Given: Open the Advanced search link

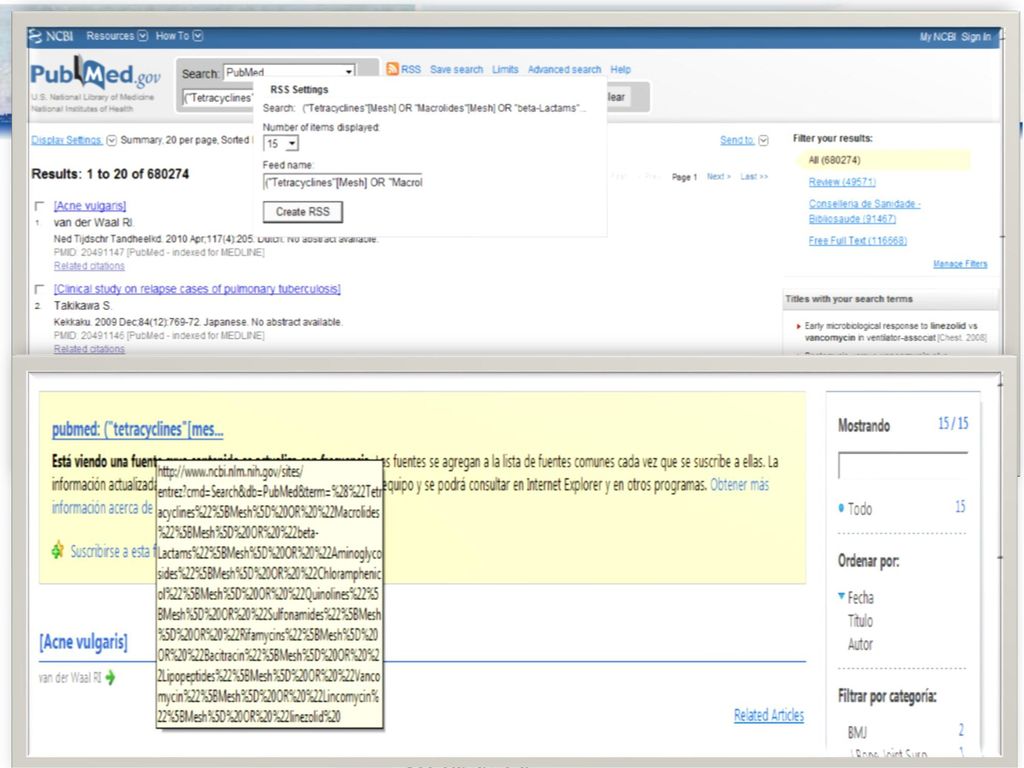Looking at the screenshot, I should tap(564, 69).
